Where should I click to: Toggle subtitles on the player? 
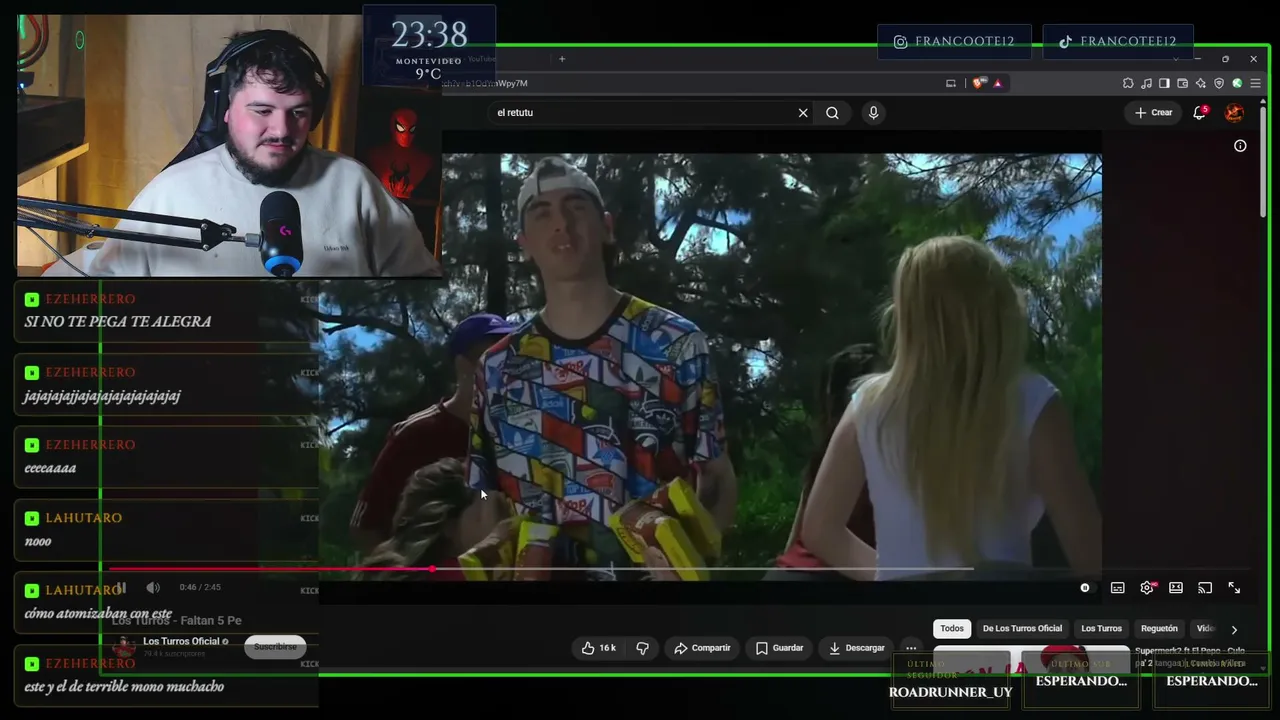1117,588
